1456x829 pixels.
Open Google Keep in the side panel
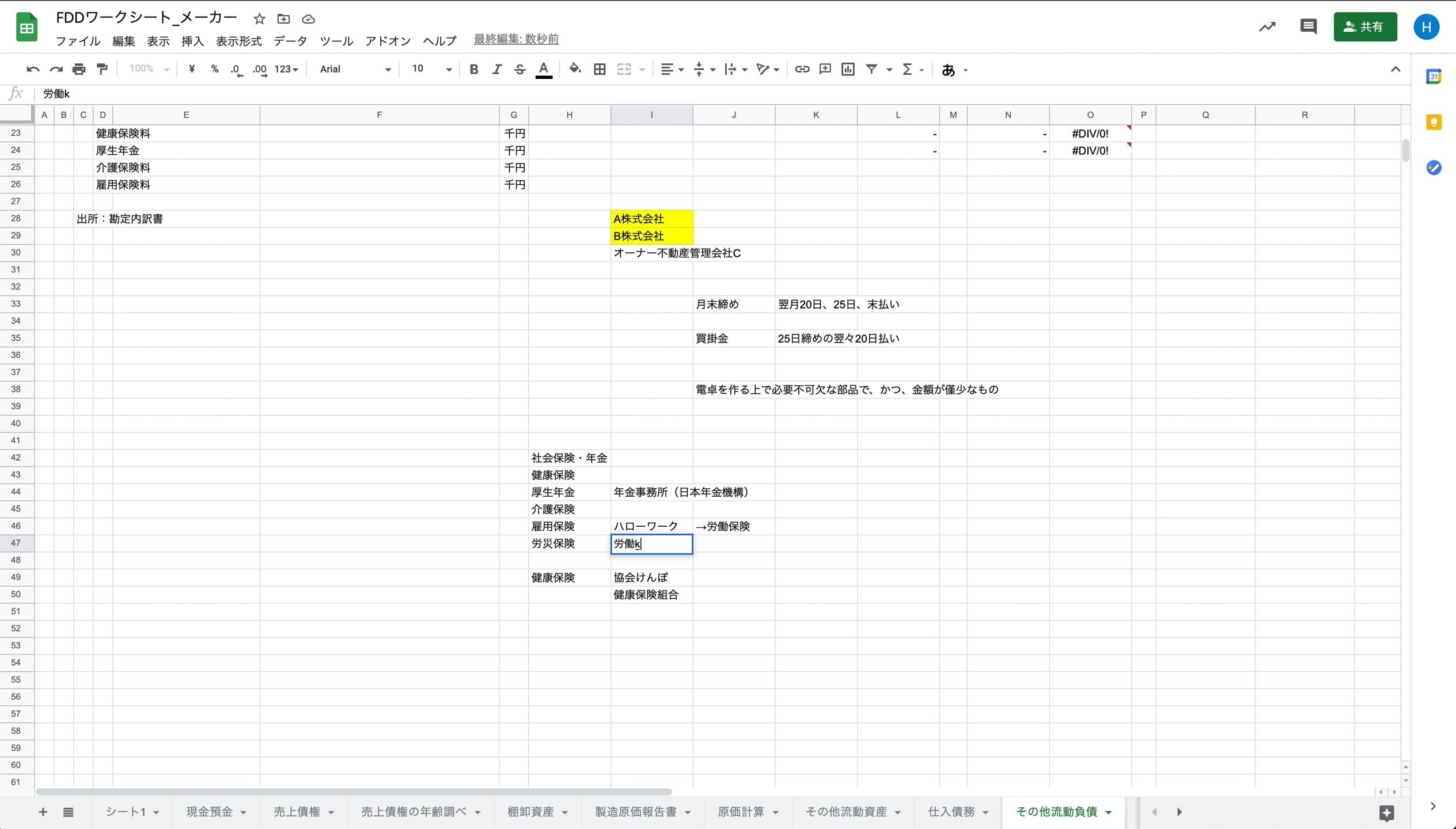click(1434, 122)
